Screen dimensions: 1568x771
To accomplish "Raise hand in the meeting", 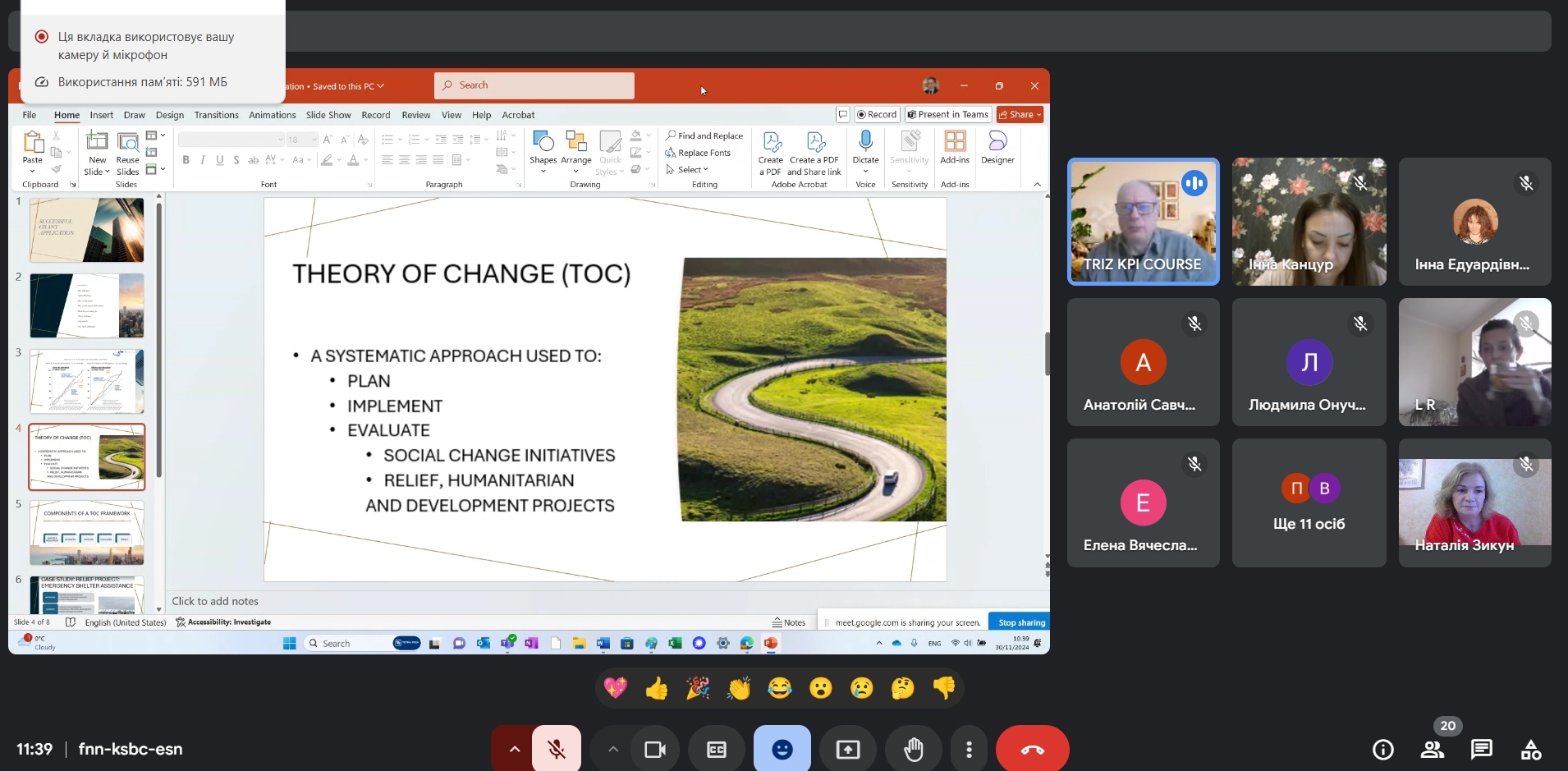I will coord(914,749).
